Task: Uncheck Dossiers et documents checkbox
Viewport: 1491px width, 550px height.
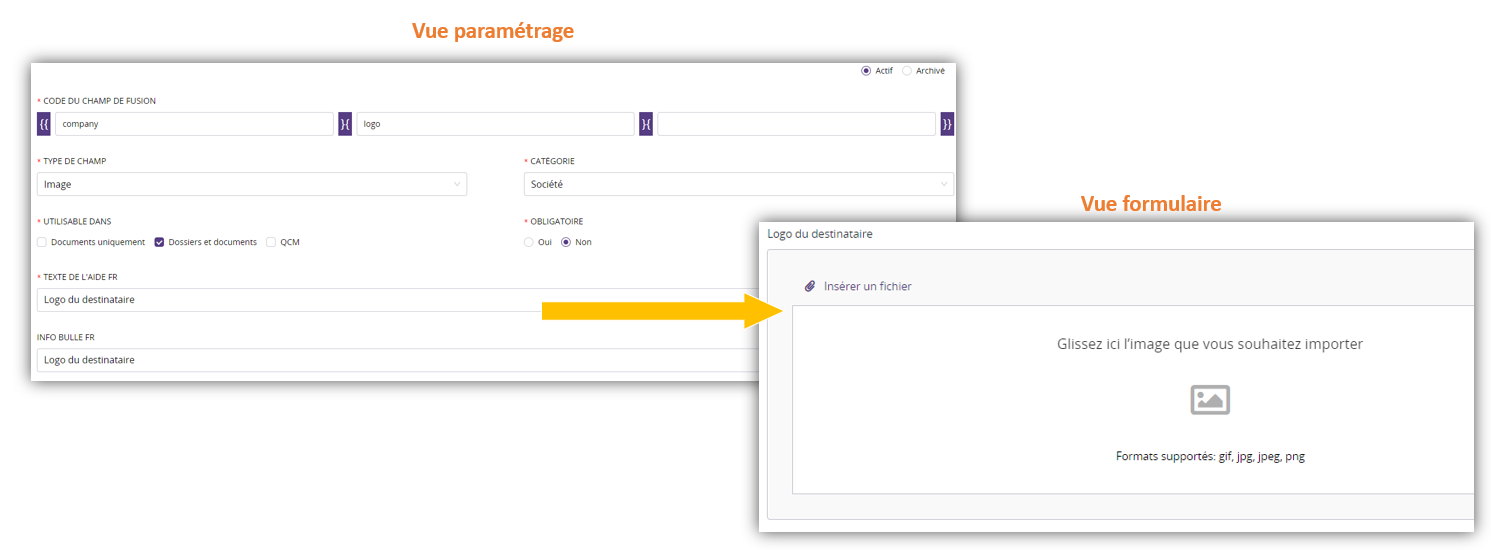Action: [159, 242]
